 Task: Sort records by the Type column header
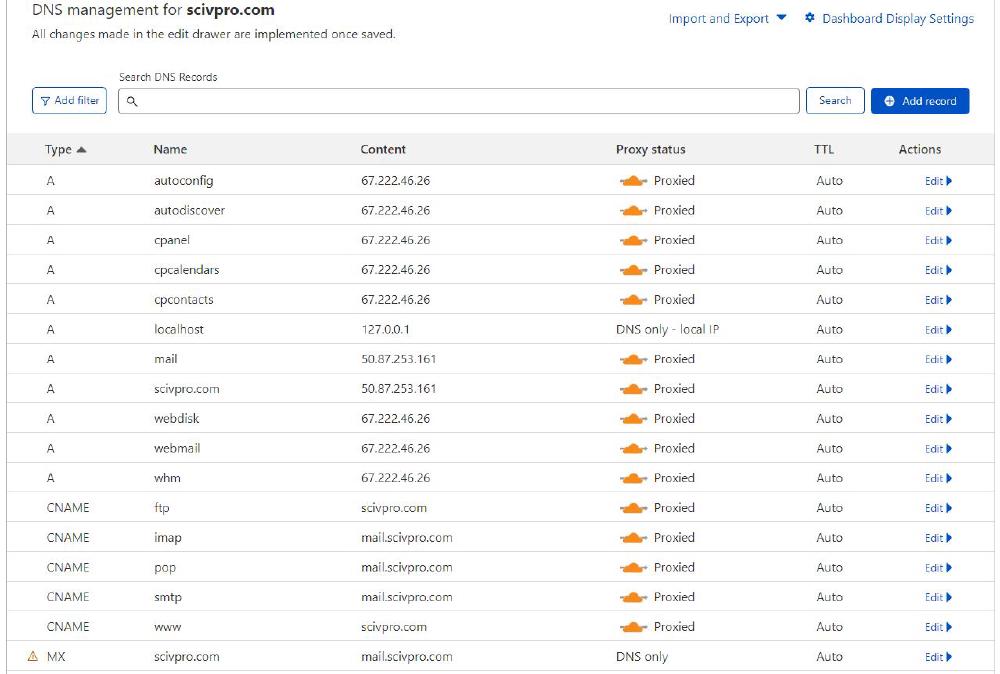coord(65,149)
